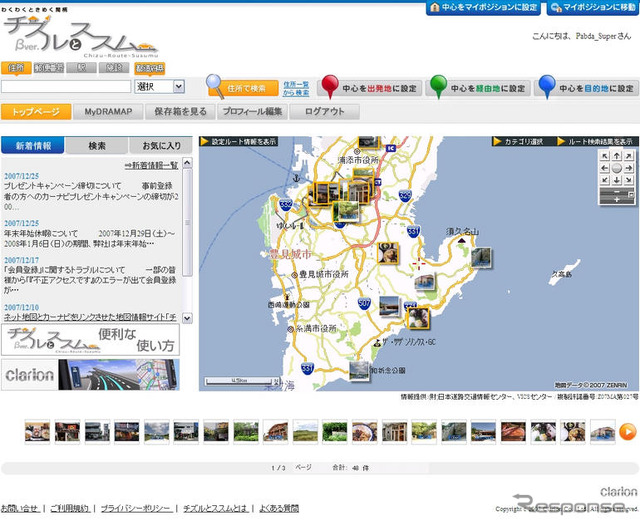Viewport: 640px width, 526px height.
Task: Open プライバシーポリシー footer link
Action: pos(135,508)
